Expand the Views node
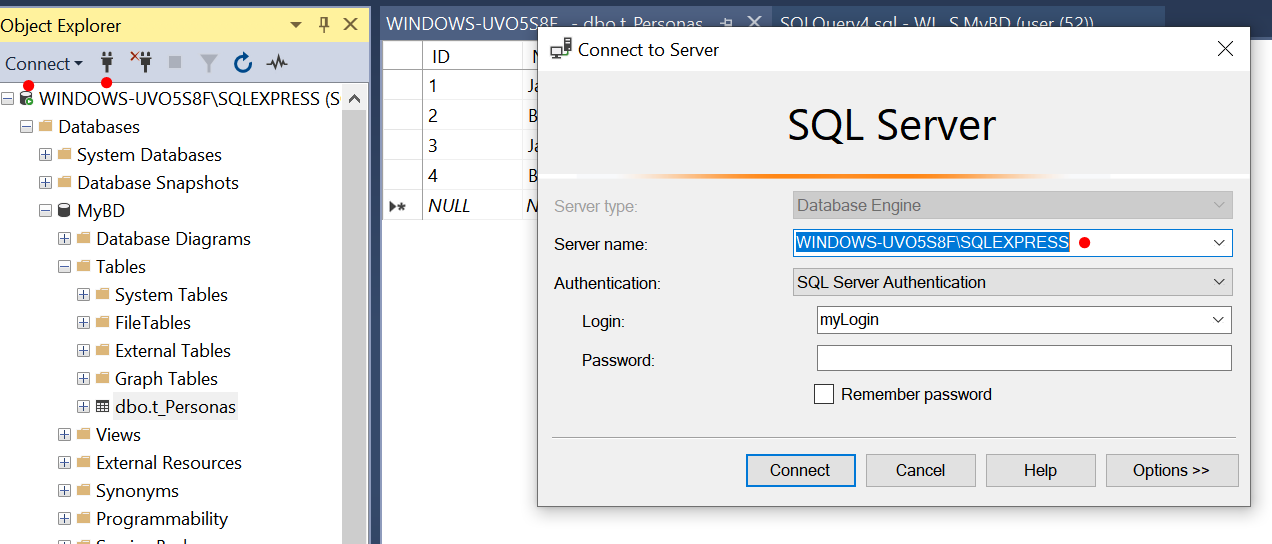Image resolution: width=1272 pixels, height=544 pixels. pos(64,435)
